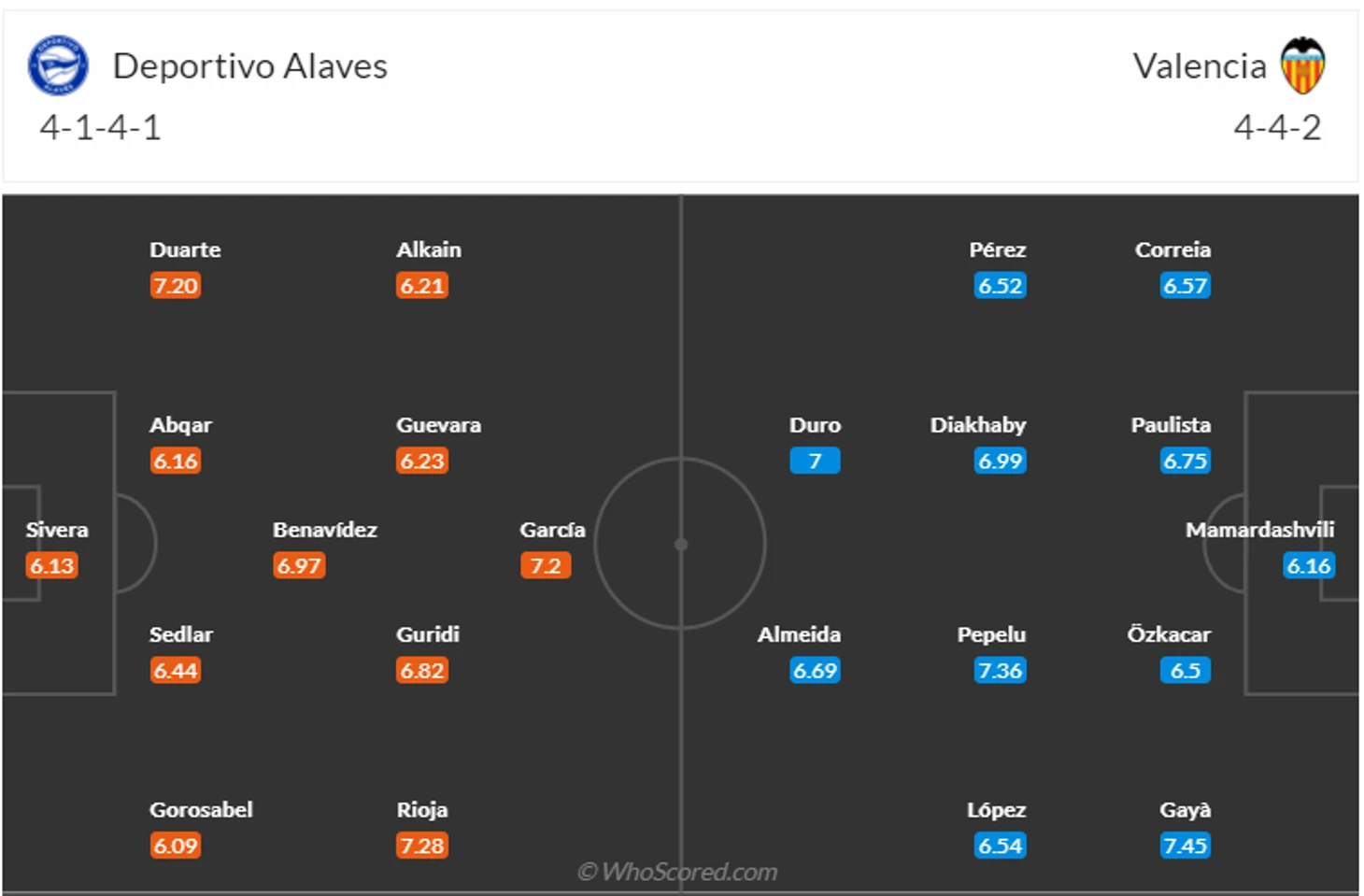Open Sivera's 6.13 goalkeeper rating badge

(x=52, y=565)
